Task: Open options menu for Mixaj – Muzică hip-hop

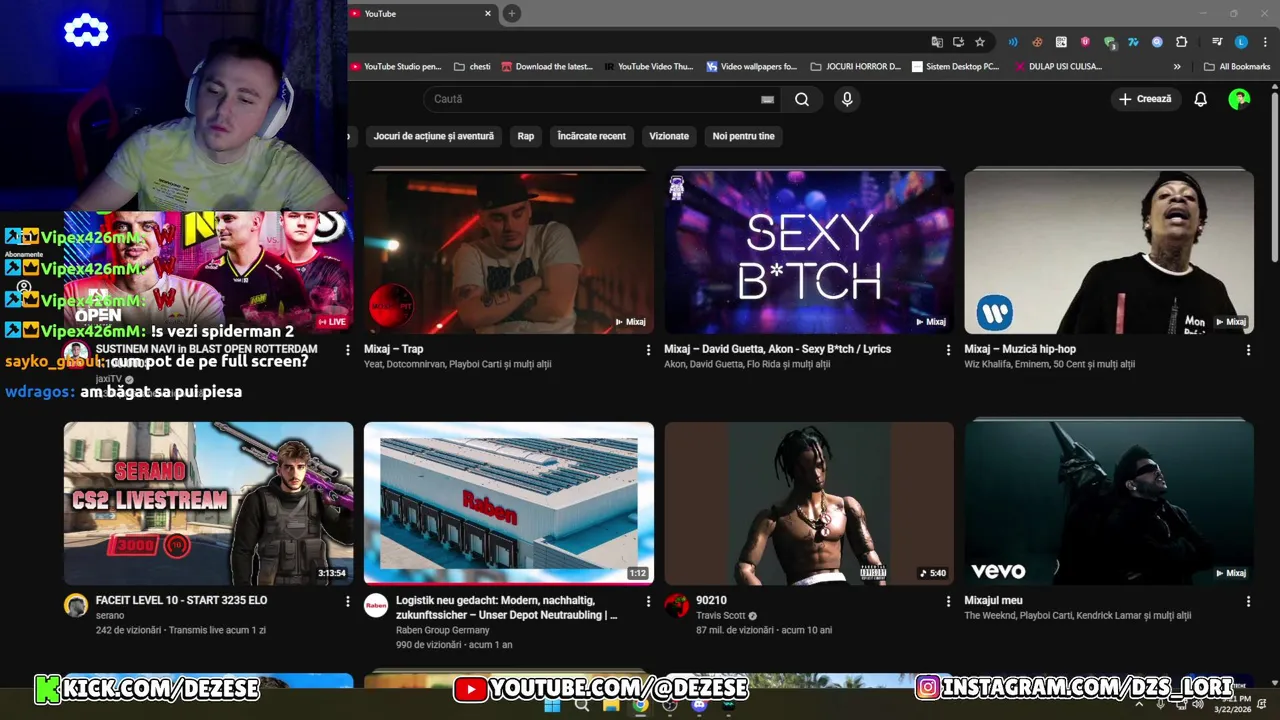Action: [1248, 350]
